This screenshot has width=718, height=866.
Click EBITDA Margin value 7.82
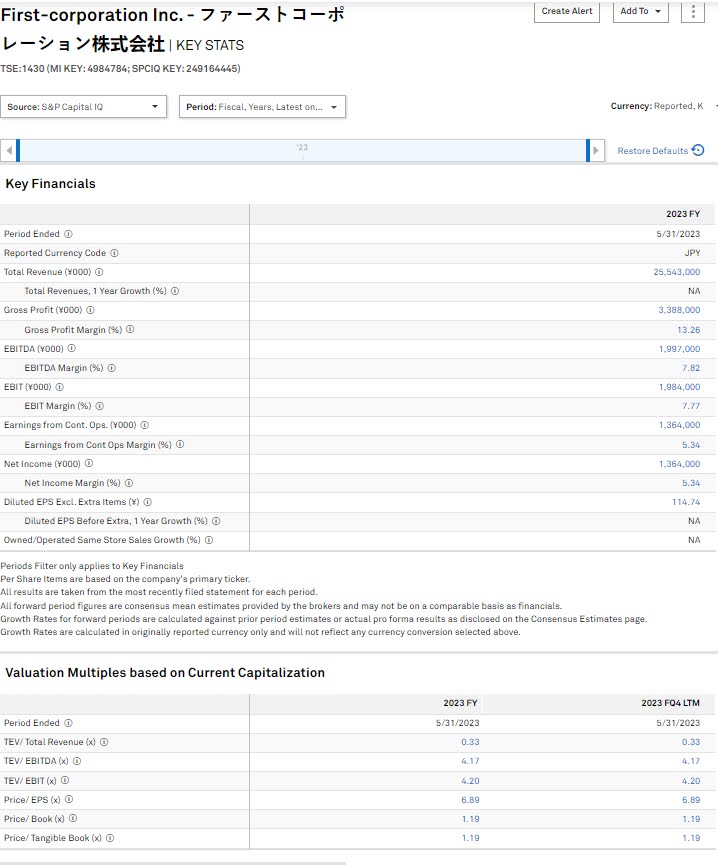pyautogui.click(x=691, y=368)
